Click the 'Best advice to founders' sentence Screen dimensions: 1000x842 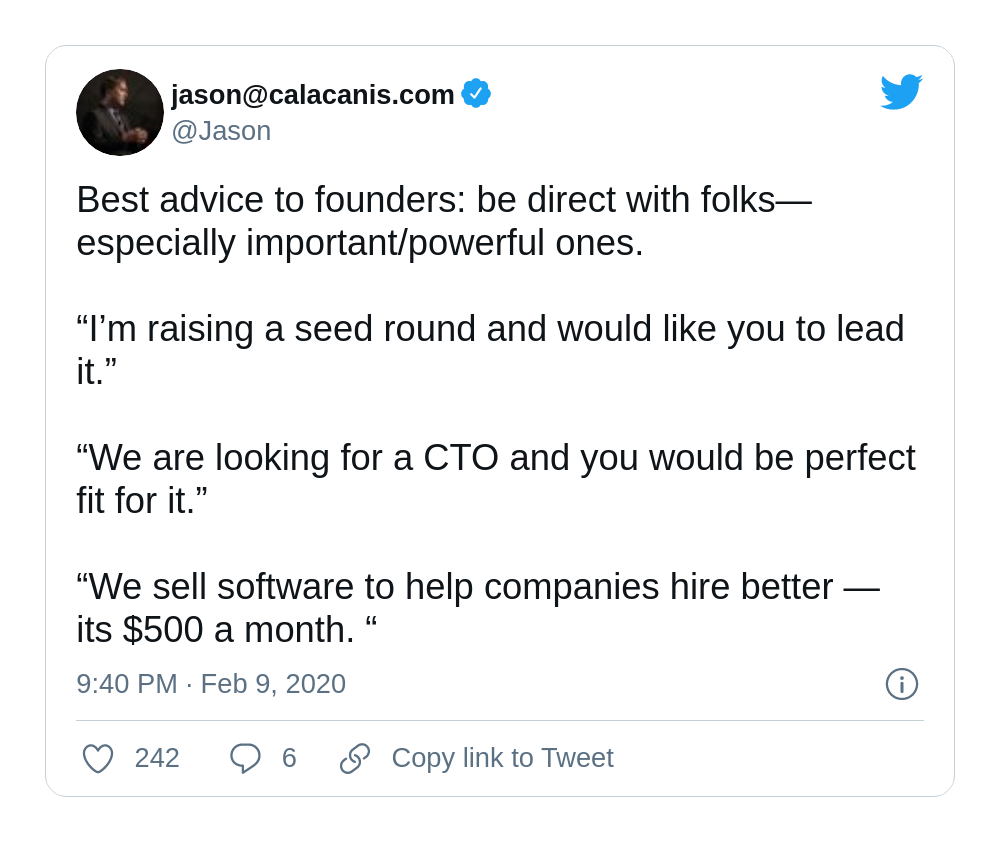[444, 200]
